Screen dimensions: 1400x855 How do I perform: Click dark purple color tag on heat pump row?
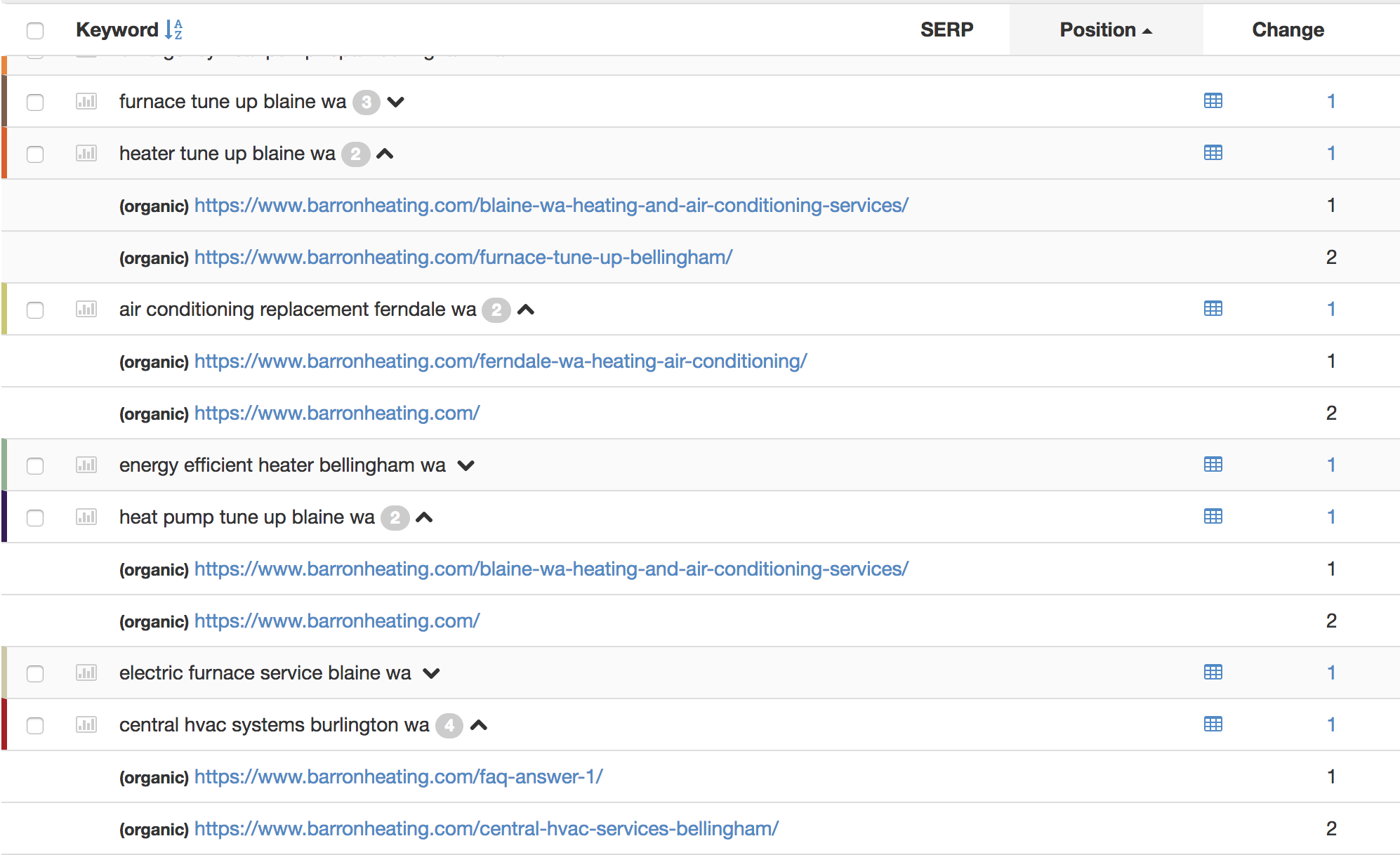[x=4, y=517]
